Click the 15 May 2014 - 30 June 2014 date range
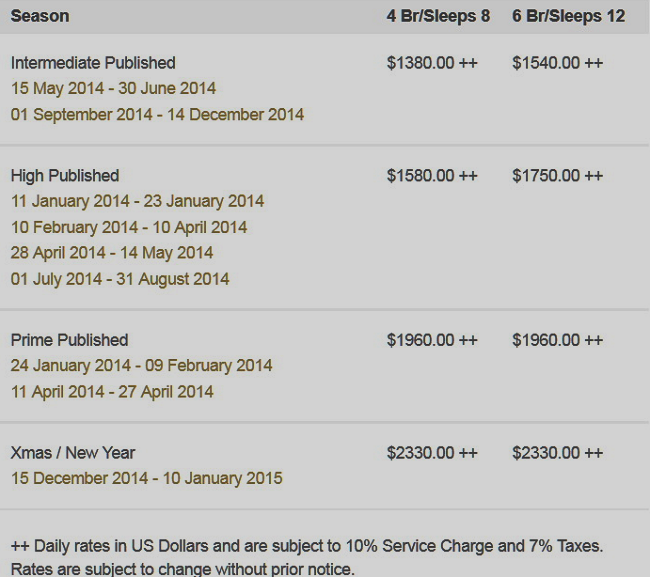This screenshot has height=577, width=650. 113,88
